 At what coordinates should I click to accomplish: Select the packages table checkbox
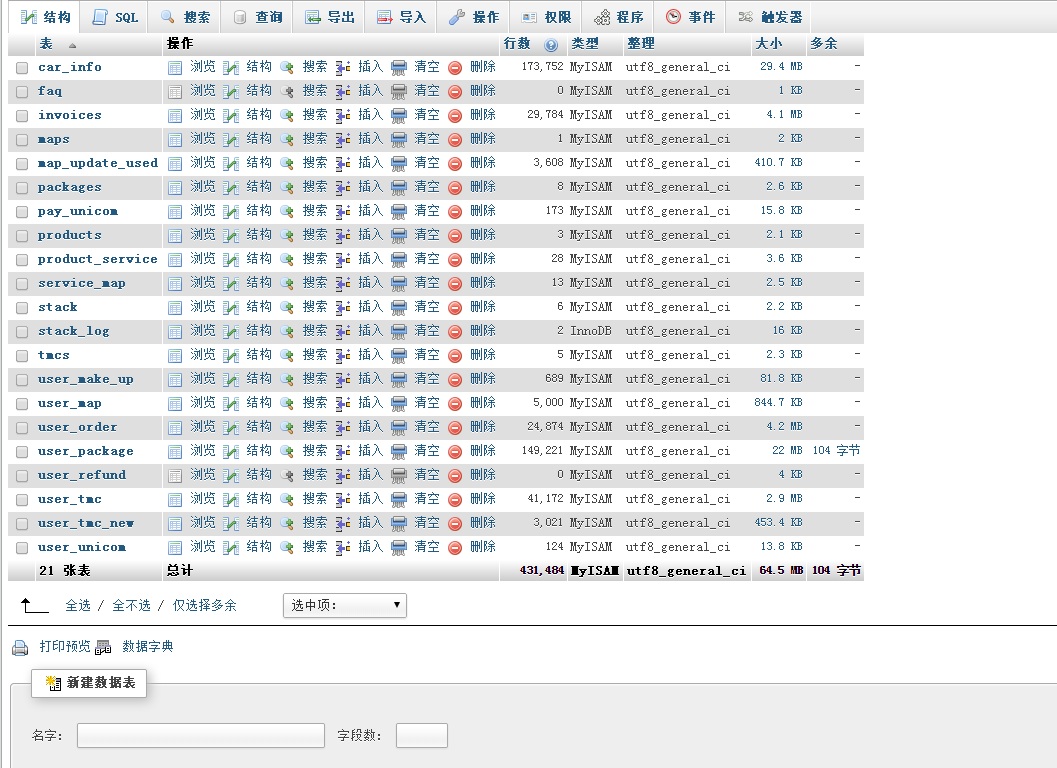[x=22, y=188]
